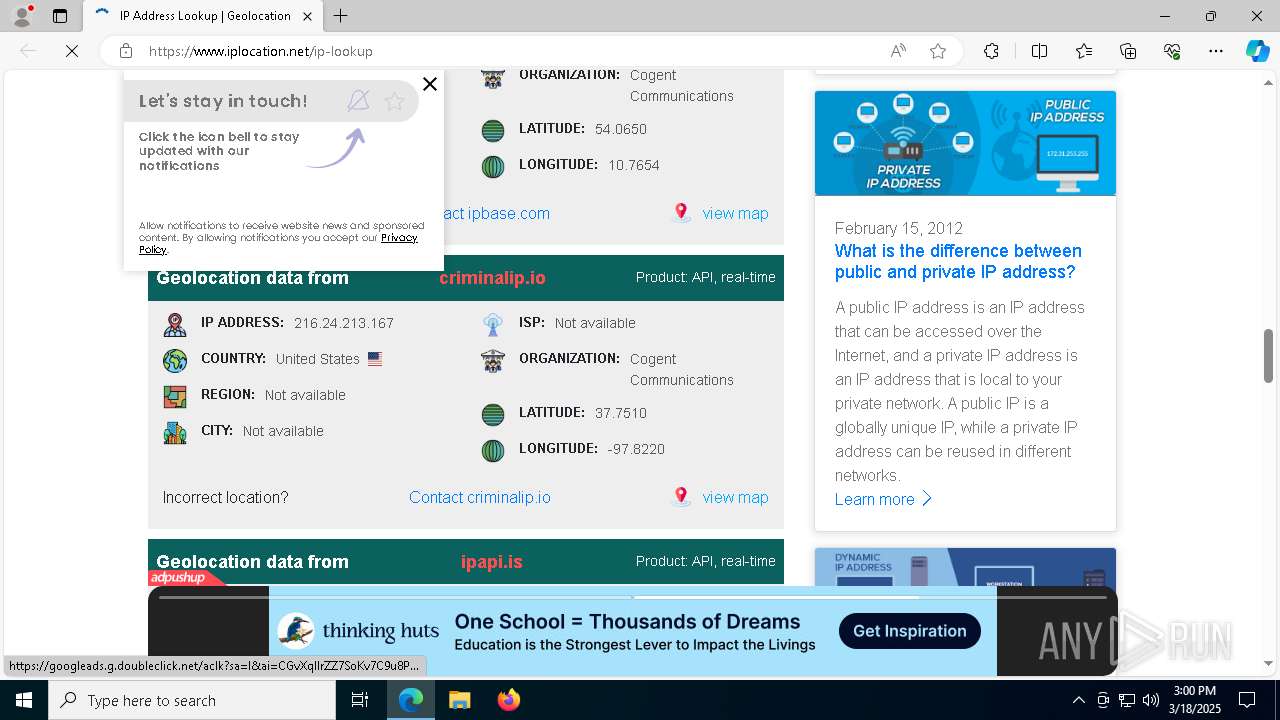Open the clock showing 3:00 PM
The height and width of the screenshot is (720, 1280).
point(1194,700)
